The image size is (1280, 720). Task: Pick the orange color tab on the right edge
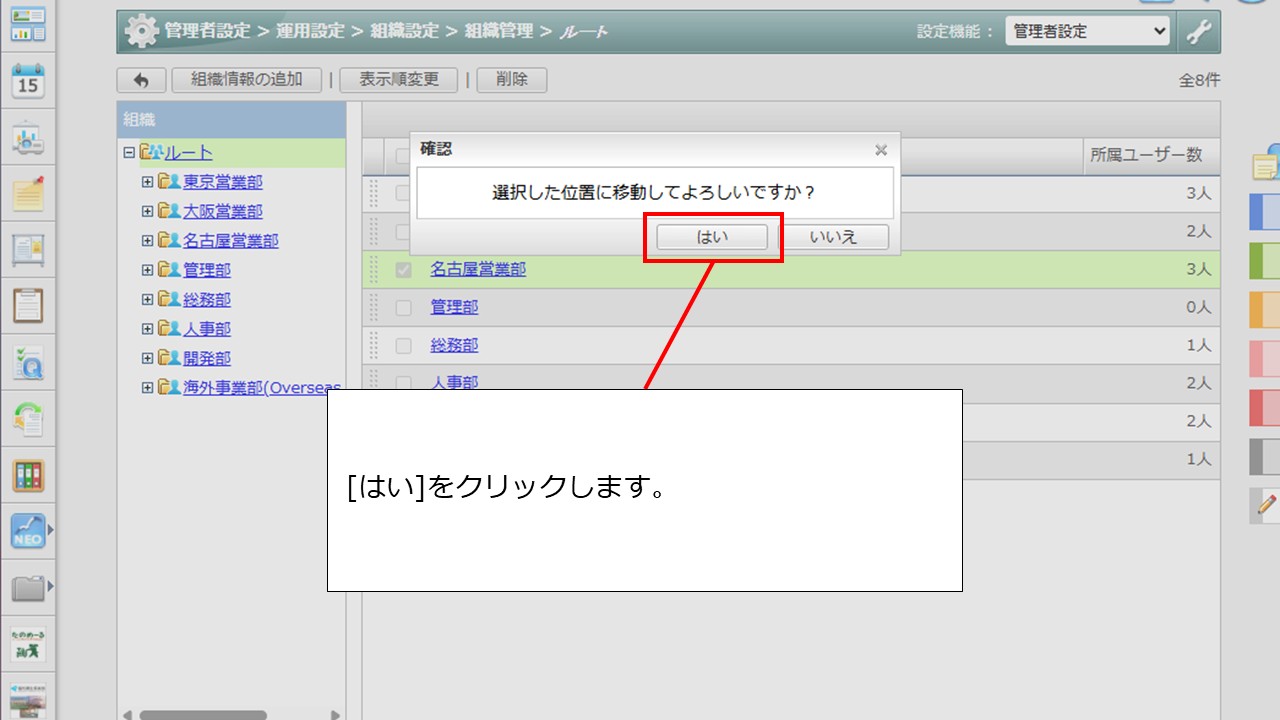[1265, 309]
